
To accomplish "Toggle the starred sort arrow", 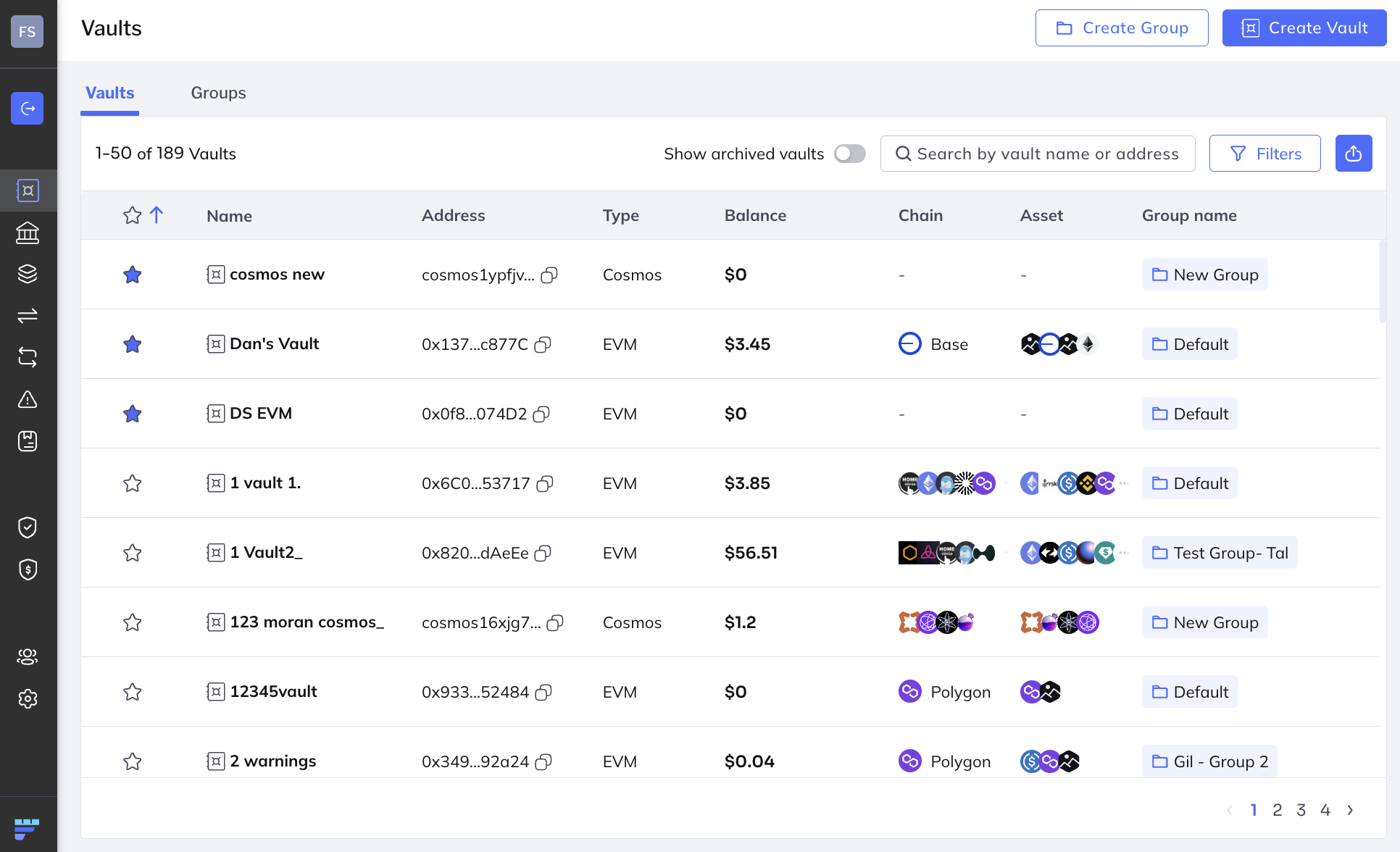I will pyautogui.click(x=157, y=215).
